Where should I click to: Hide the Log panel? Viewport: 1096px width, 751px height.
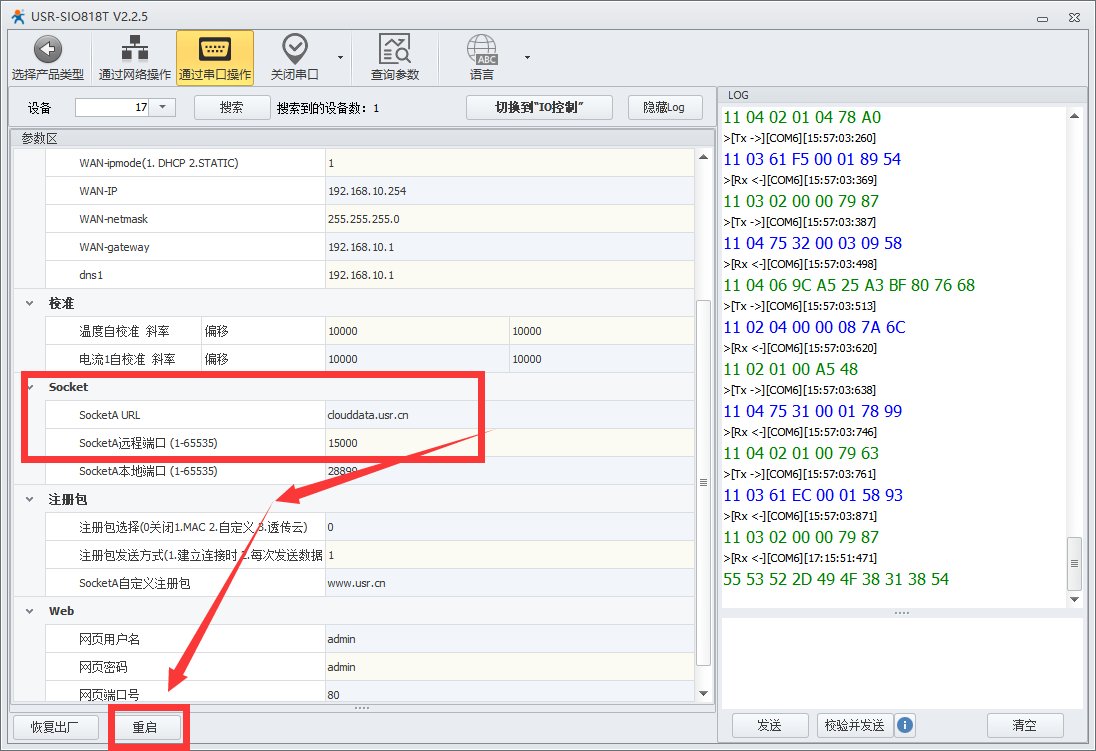pos(664,107)
